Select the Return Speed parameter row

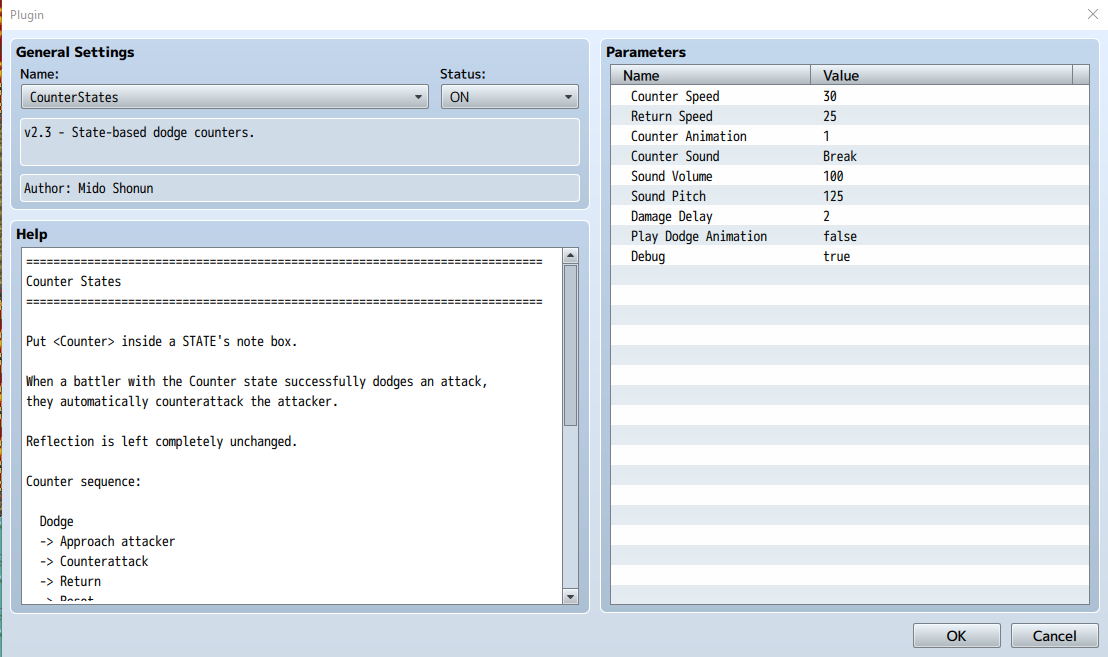pos(849,116)
